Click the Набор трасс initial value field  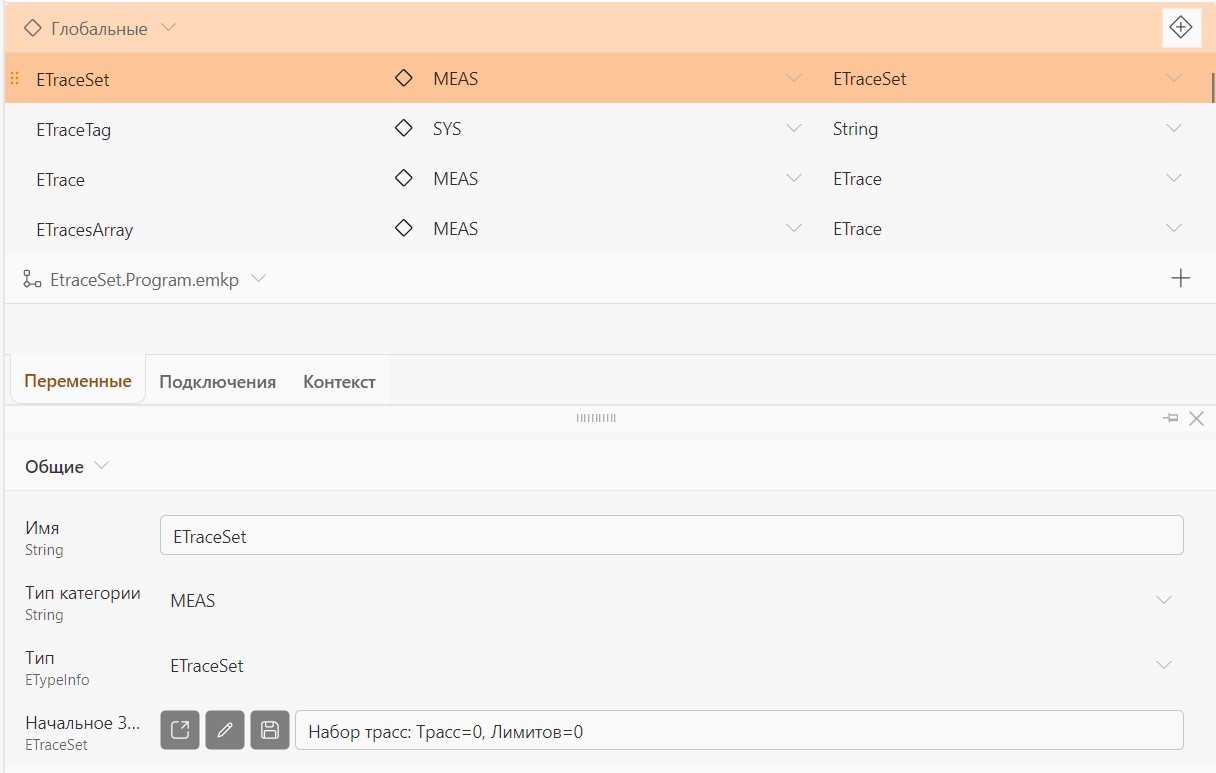point(739,731)
